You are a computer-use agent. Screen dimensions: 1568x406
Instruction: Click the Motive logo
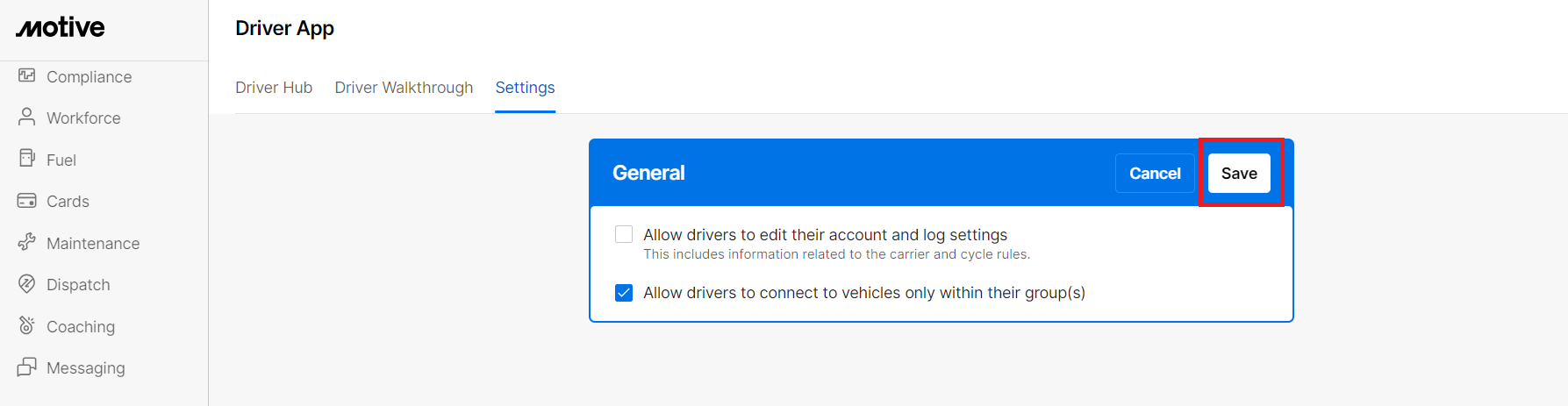click(x=61, y=28)
